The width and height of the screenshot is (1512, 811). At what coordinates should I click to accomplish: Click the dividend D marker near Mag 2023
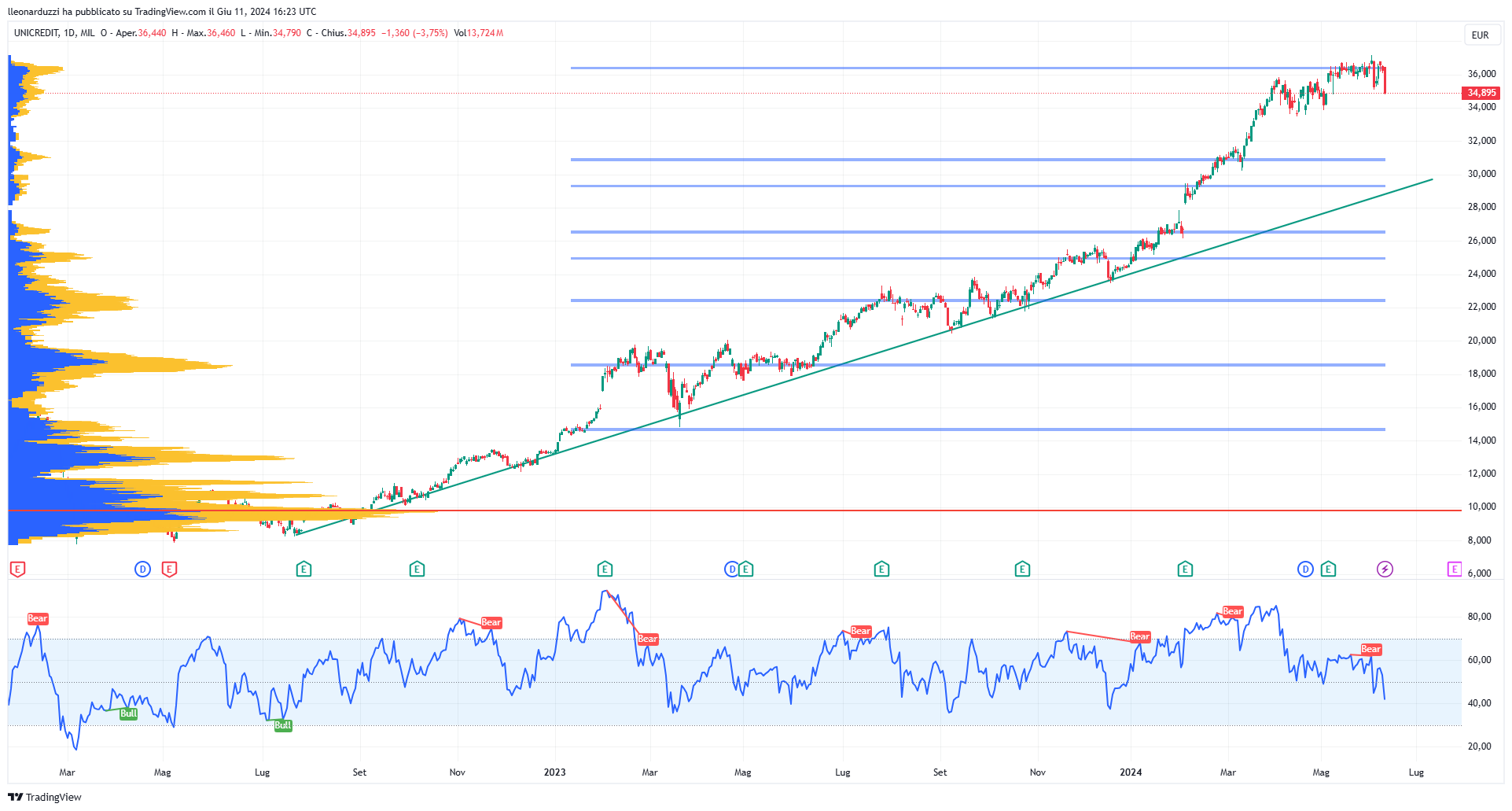(731, 569)
